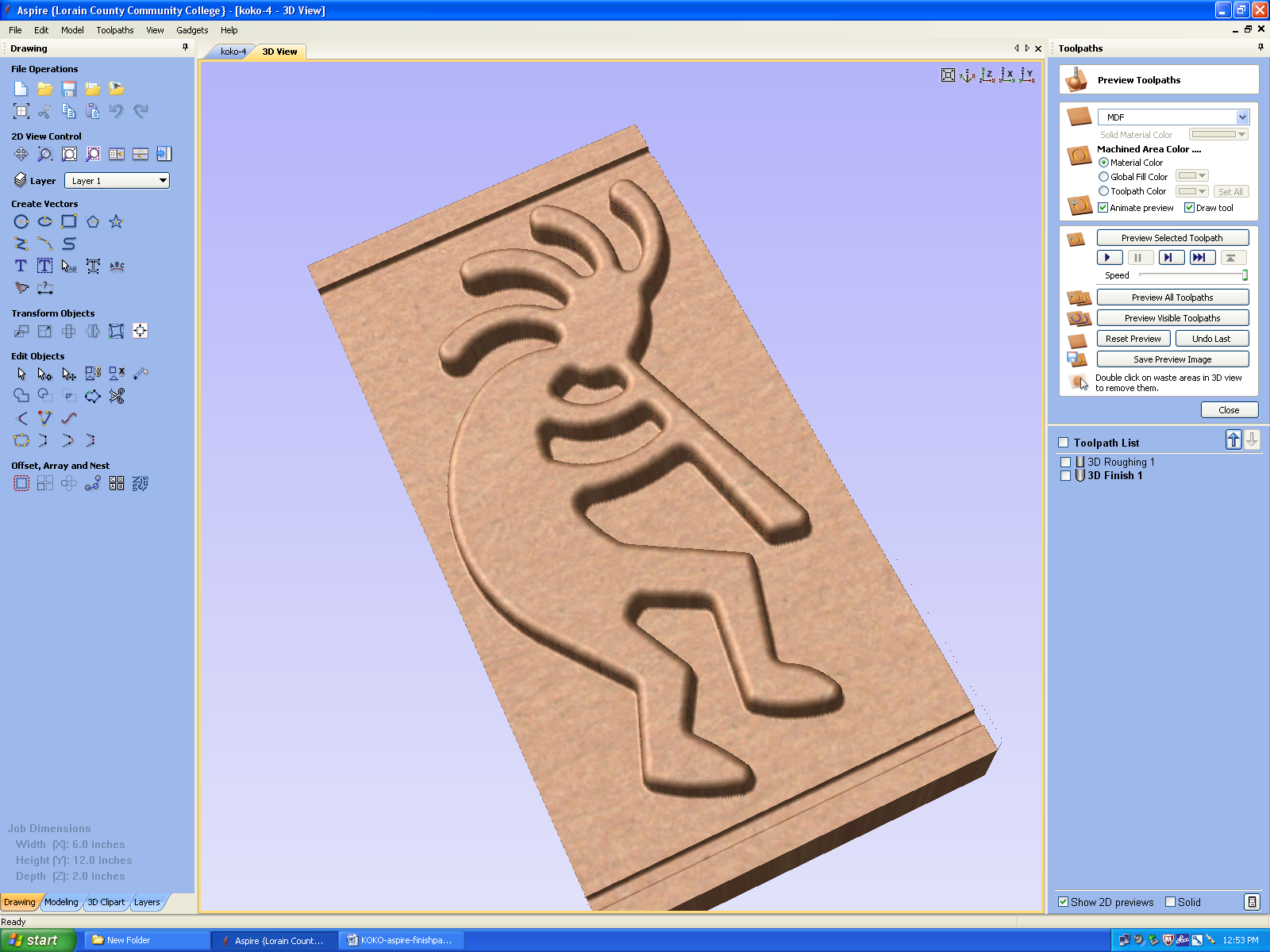Click the Offset Vectors icon
Screen dimensions: 1270x952
(x=21, y=483)
